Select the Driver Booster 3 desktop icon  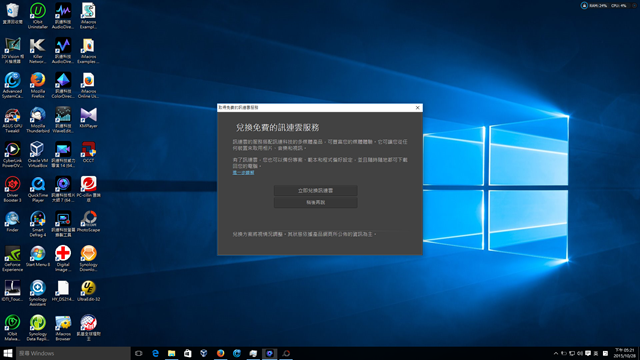pos(12,189)
